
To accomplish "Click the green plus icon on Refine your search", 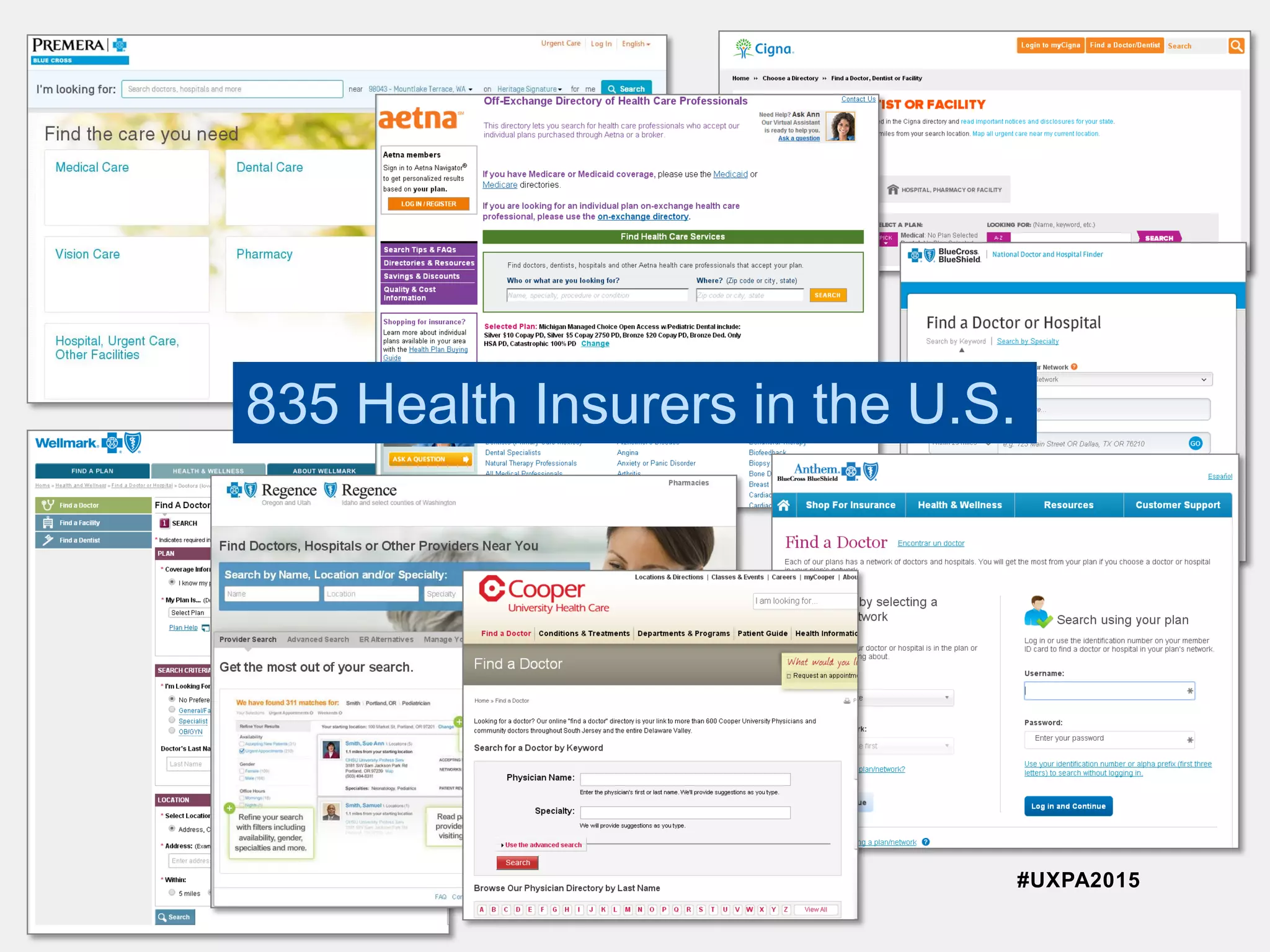I will tap(229, 808).
